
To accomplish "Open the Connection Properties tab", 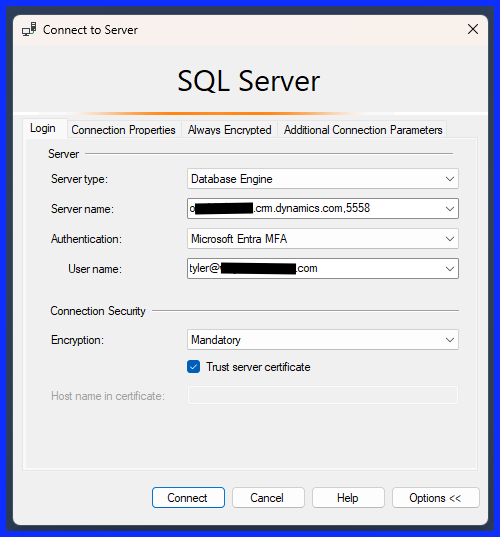I will 123,130.
